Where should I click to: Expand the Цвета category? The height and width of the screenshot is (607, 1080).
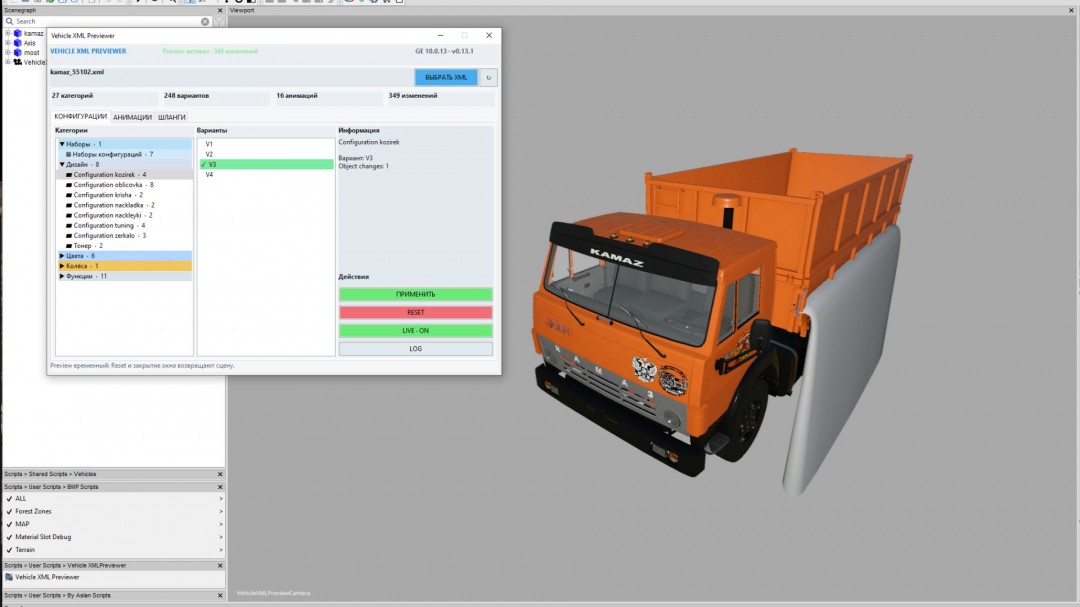click(x=62, y=256)
